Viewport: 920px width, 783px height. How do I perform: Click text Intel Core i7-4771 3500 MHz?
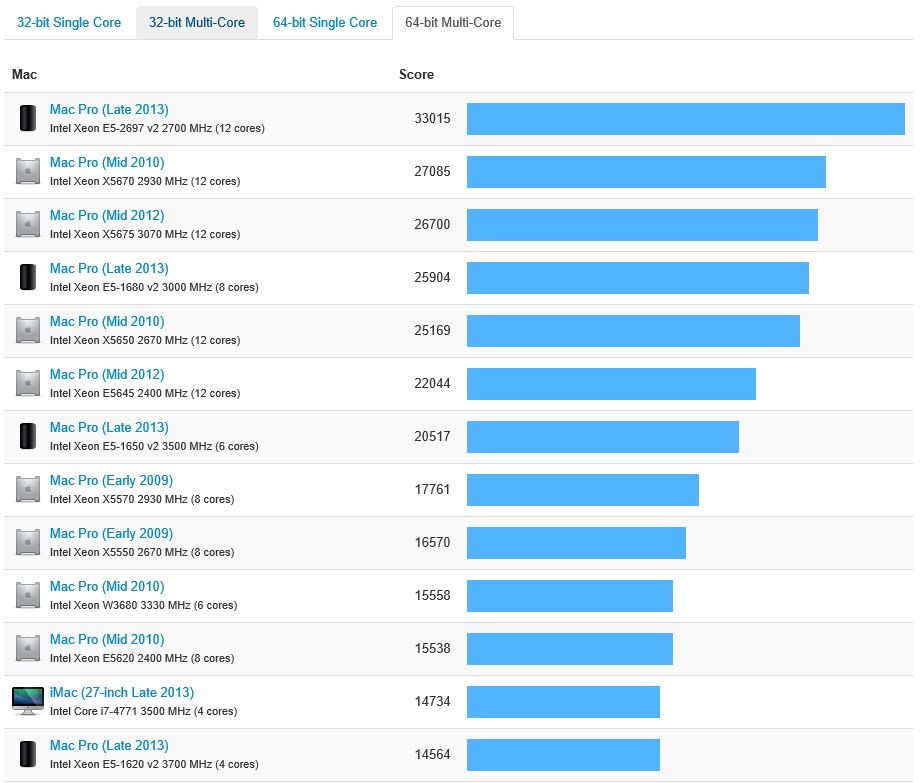120,711
